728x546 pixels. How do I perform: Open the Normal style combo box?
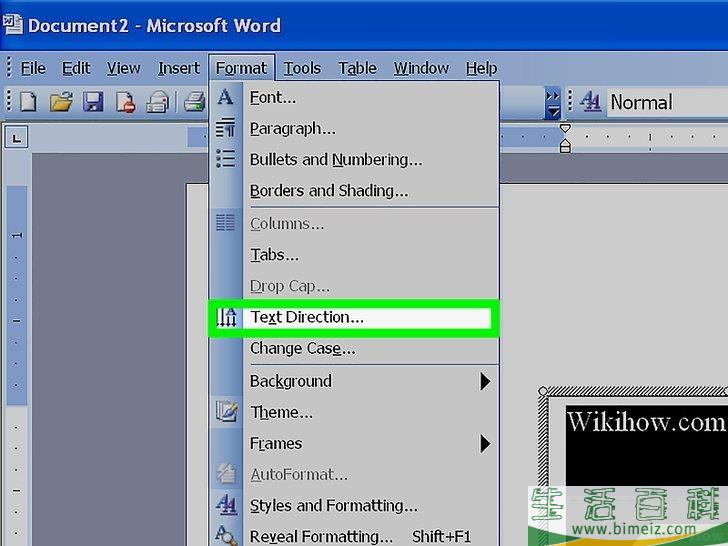pyautogui.click(x=667, y=102)
